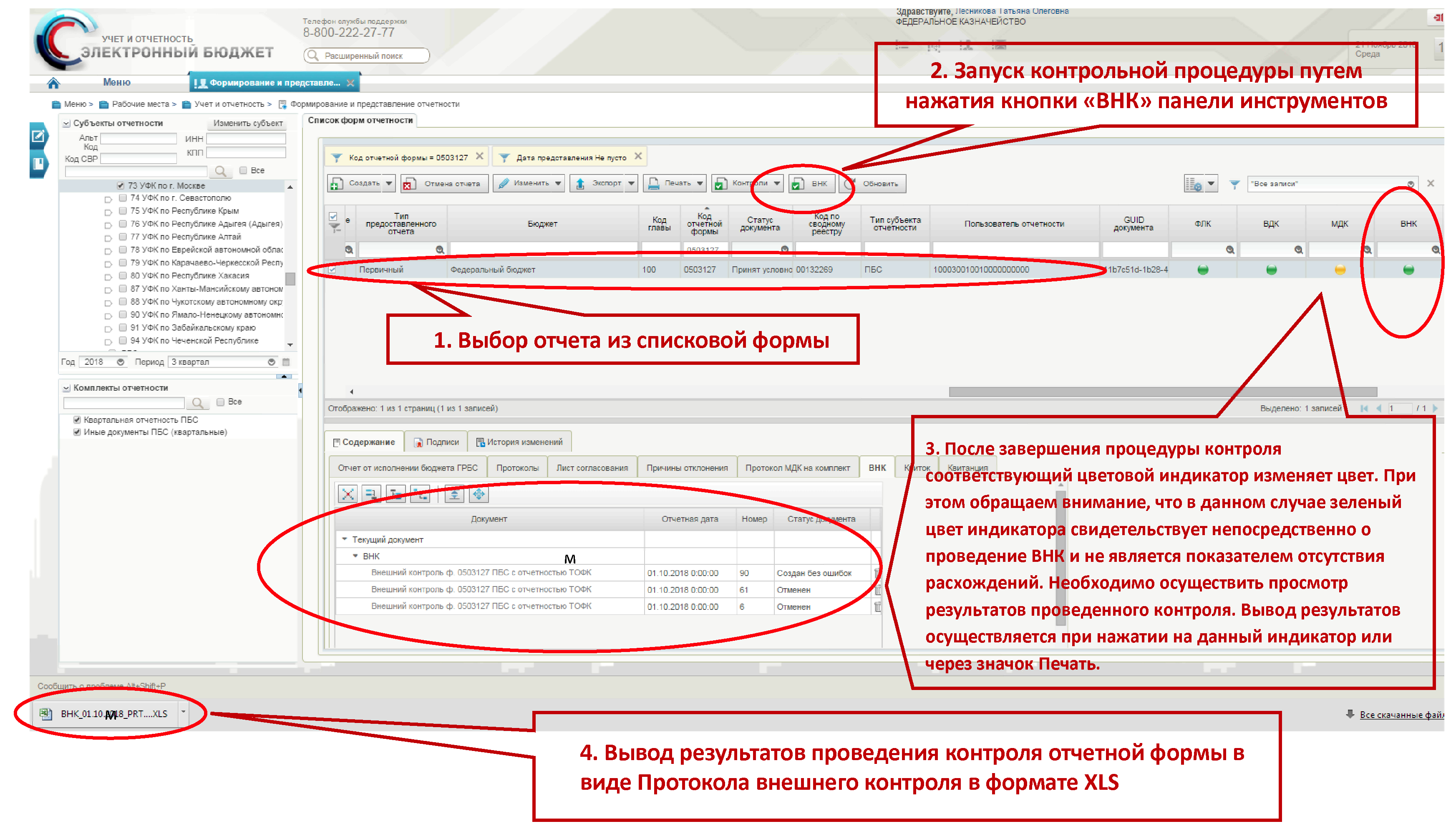Click the Изменить субъект button

tap(247, 123)
